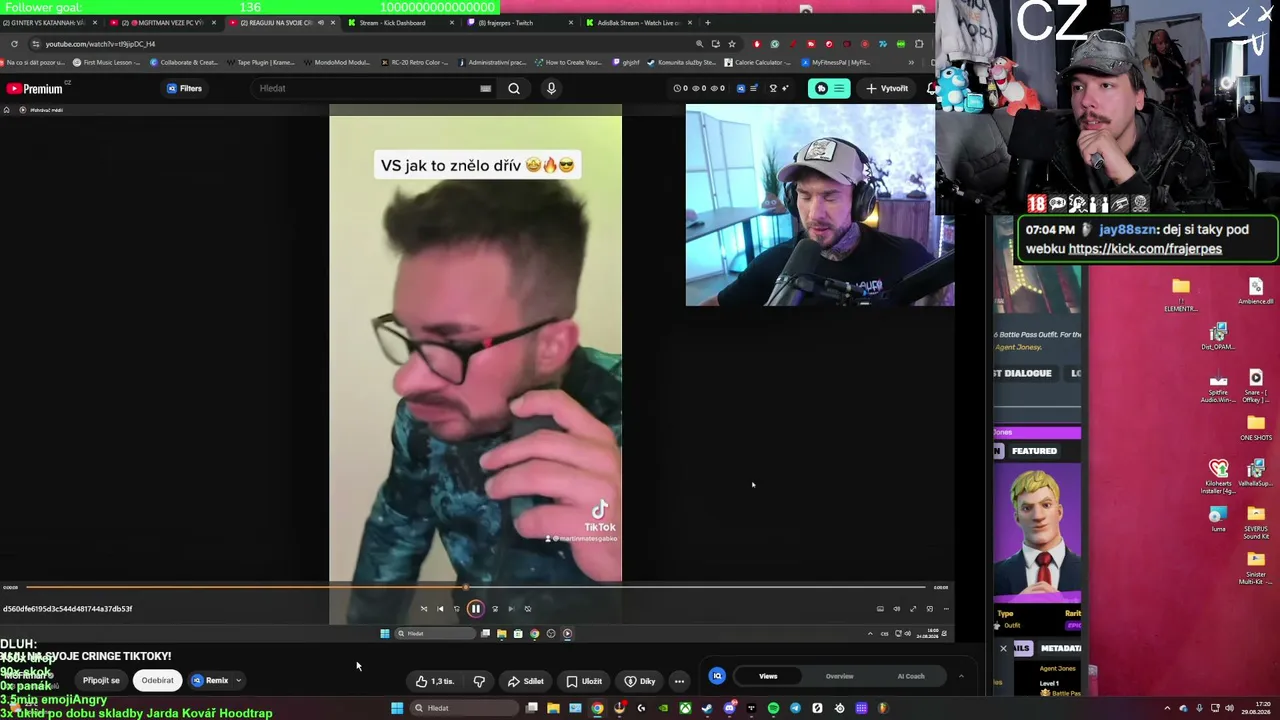Open the ONE SHOTS folder on the desktop
The width and height of the screenshot is (1280, 720).
click(1256, 428)
